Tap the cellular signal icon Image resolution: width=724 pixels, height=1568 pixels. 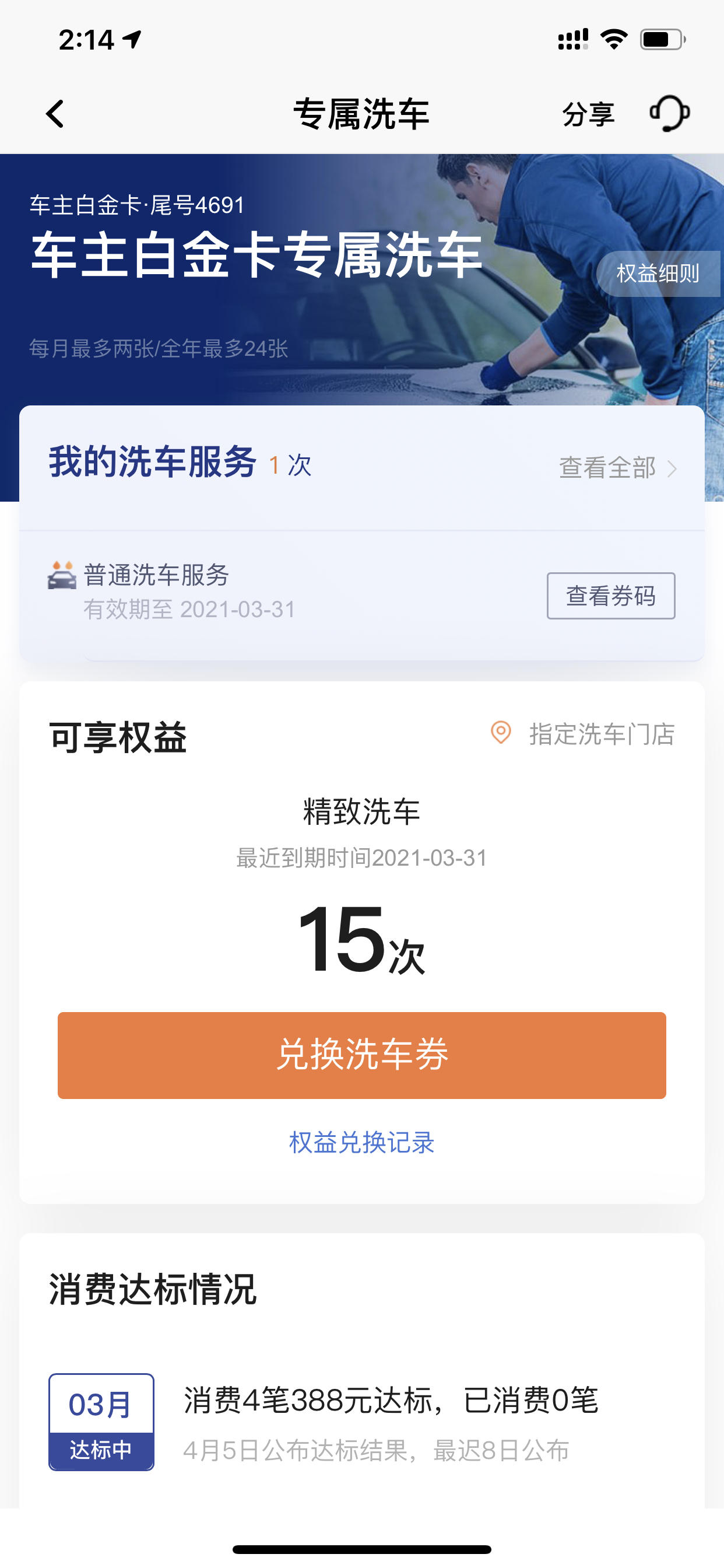(x=573, y=40)
